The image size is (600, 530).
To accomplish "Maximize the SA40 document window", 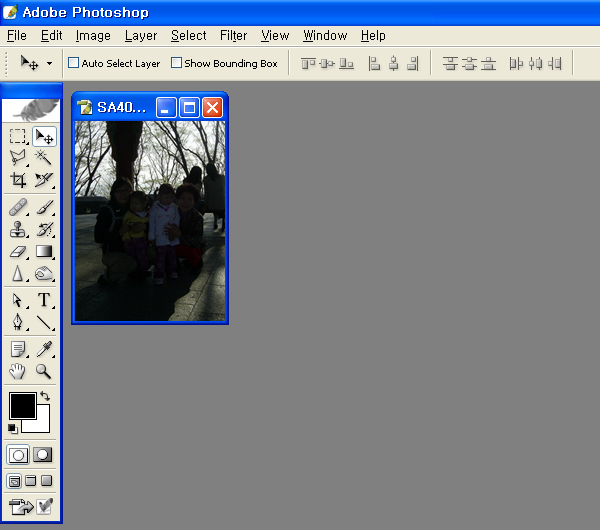I will click(189, 108).
